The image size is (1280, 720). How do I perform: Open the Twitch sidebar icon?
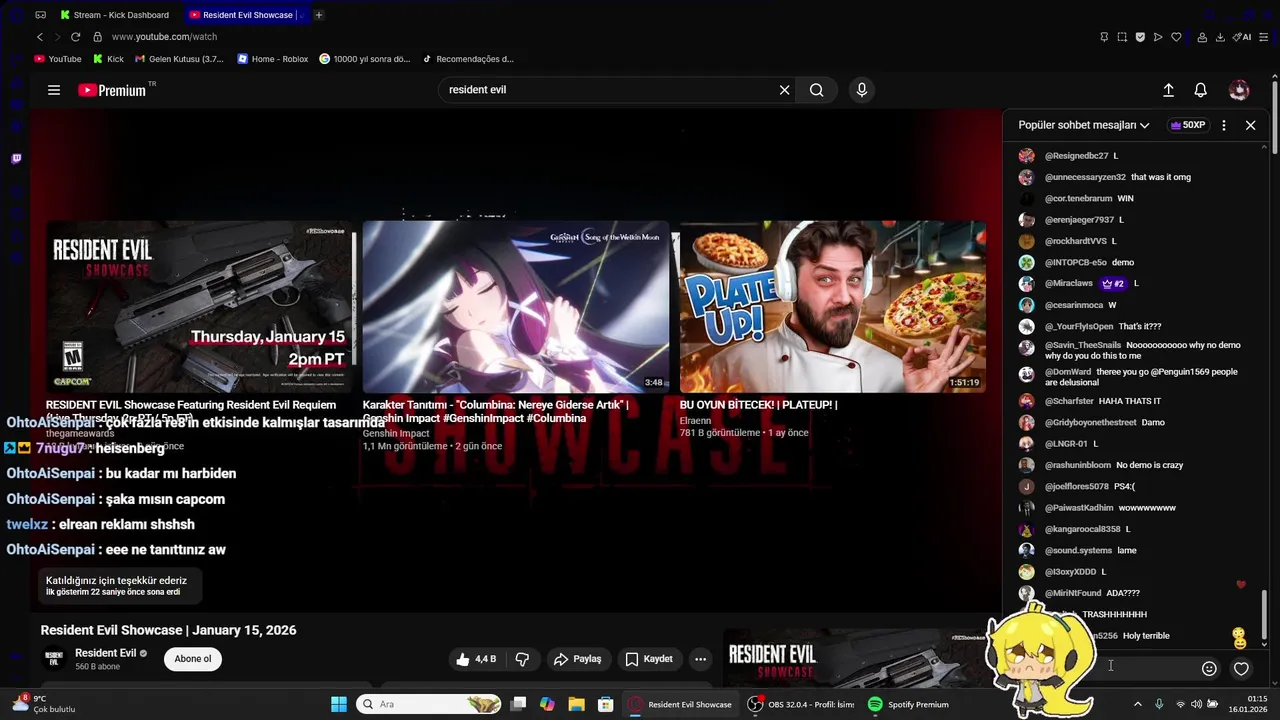point(16,158)
